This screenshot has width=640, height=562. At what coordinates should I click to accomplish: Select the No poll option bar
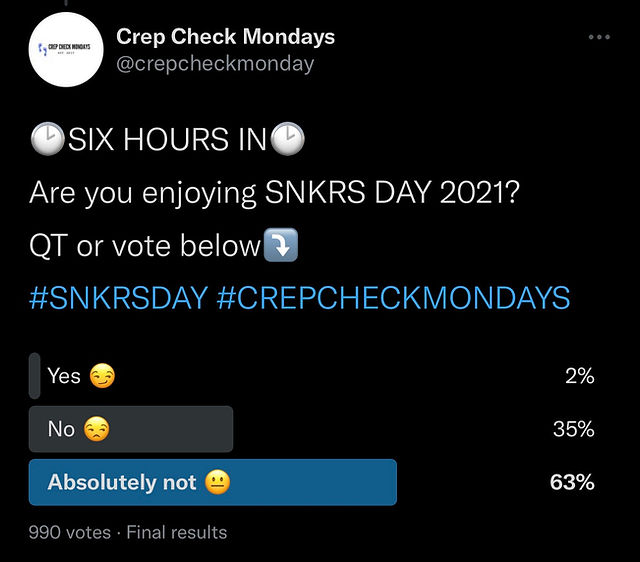pyautogui.click(x=131, y=429)
